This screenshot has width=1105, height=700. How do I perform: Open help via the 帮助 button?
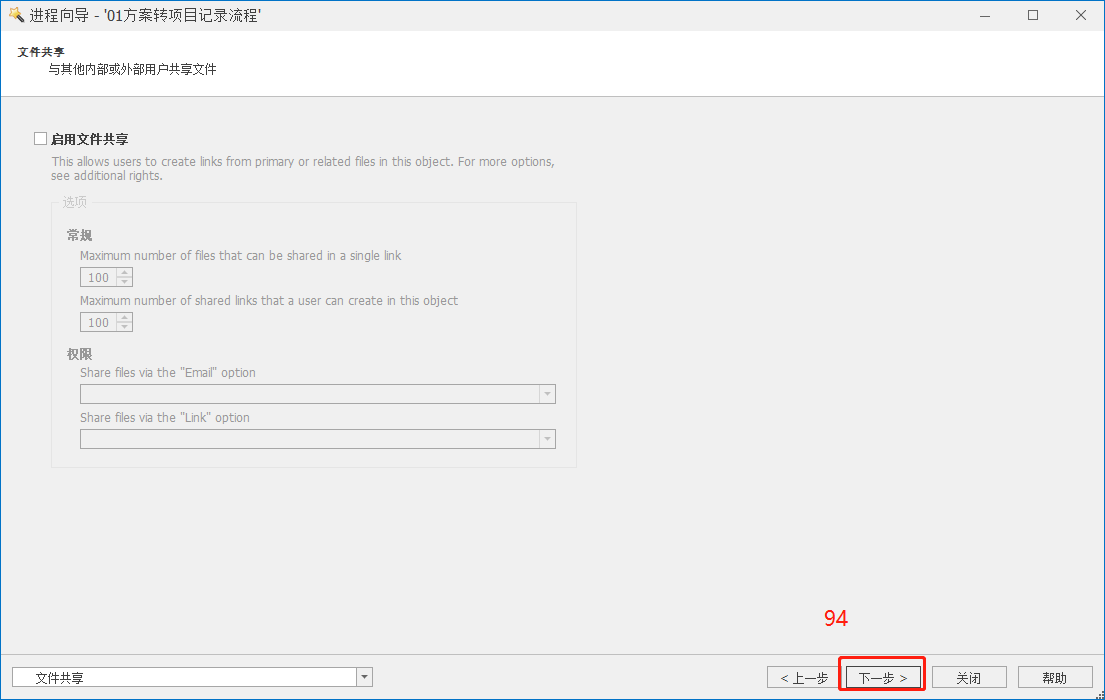(1054, 678)
